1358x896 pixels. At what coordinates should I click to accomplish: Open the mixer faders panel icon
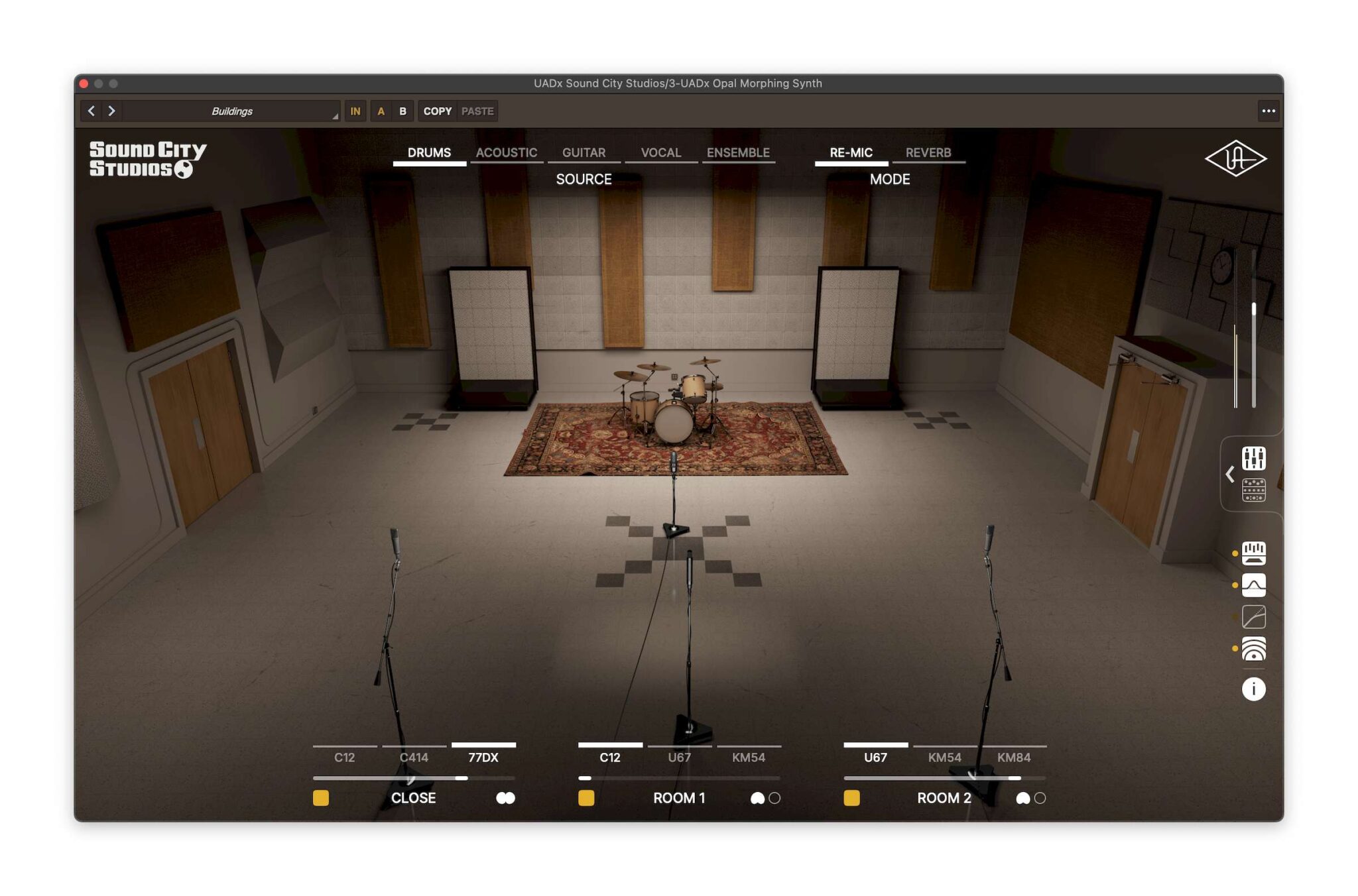pyautogui.click(x=1255, y=458)
